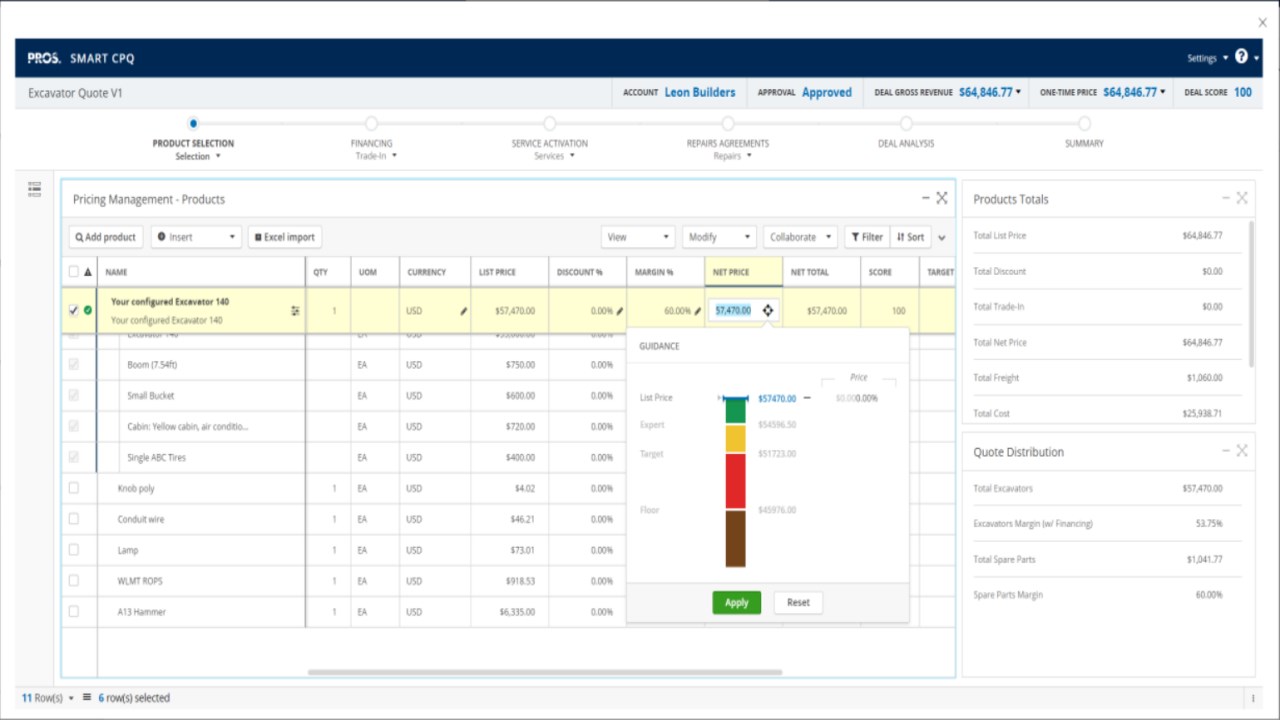The width and height of the screenshot is (1280, 720).
Task: Expand the Insert dropdown
Action: [196, 237]
